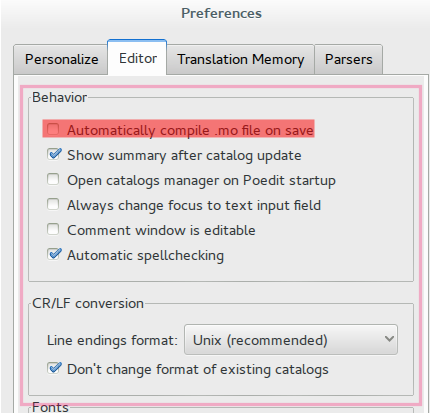Screen dimensions: 430x413
Task: Untick Don't change format of existing catalogs
Action: [53, 368]
